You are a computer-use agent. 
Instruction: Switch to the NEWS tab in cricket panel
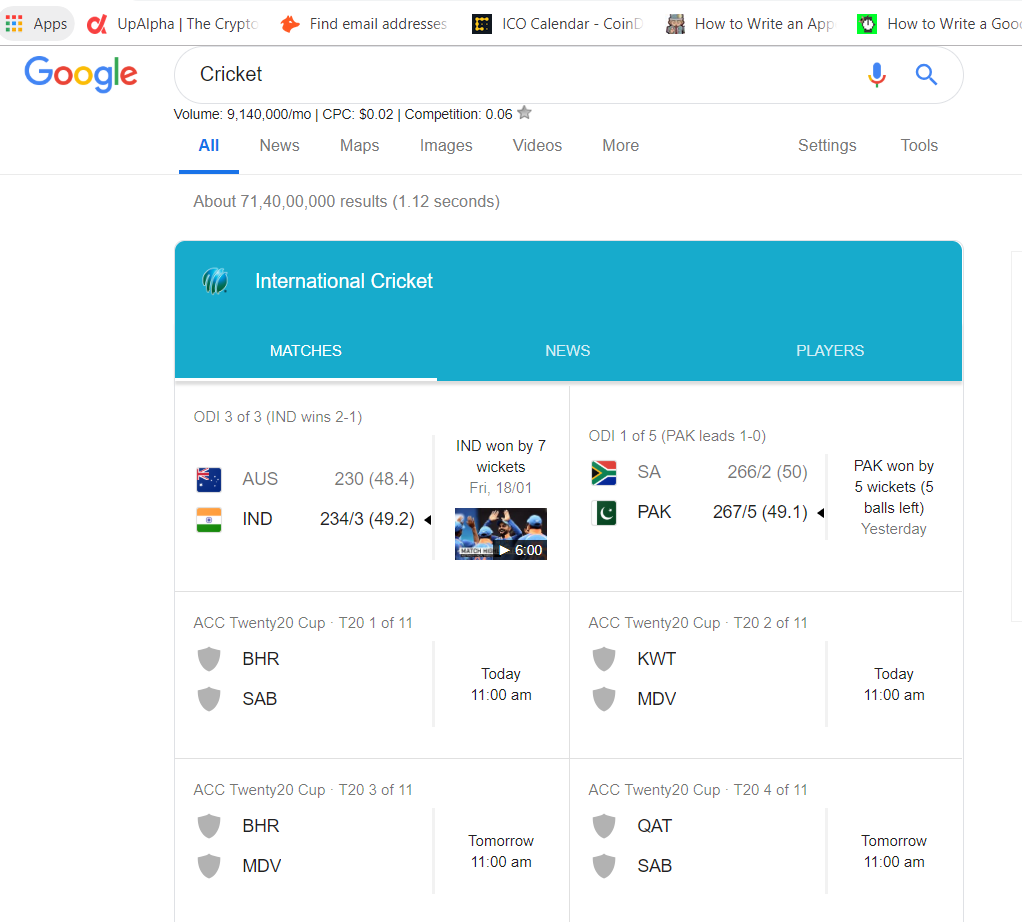pos(568,351)
